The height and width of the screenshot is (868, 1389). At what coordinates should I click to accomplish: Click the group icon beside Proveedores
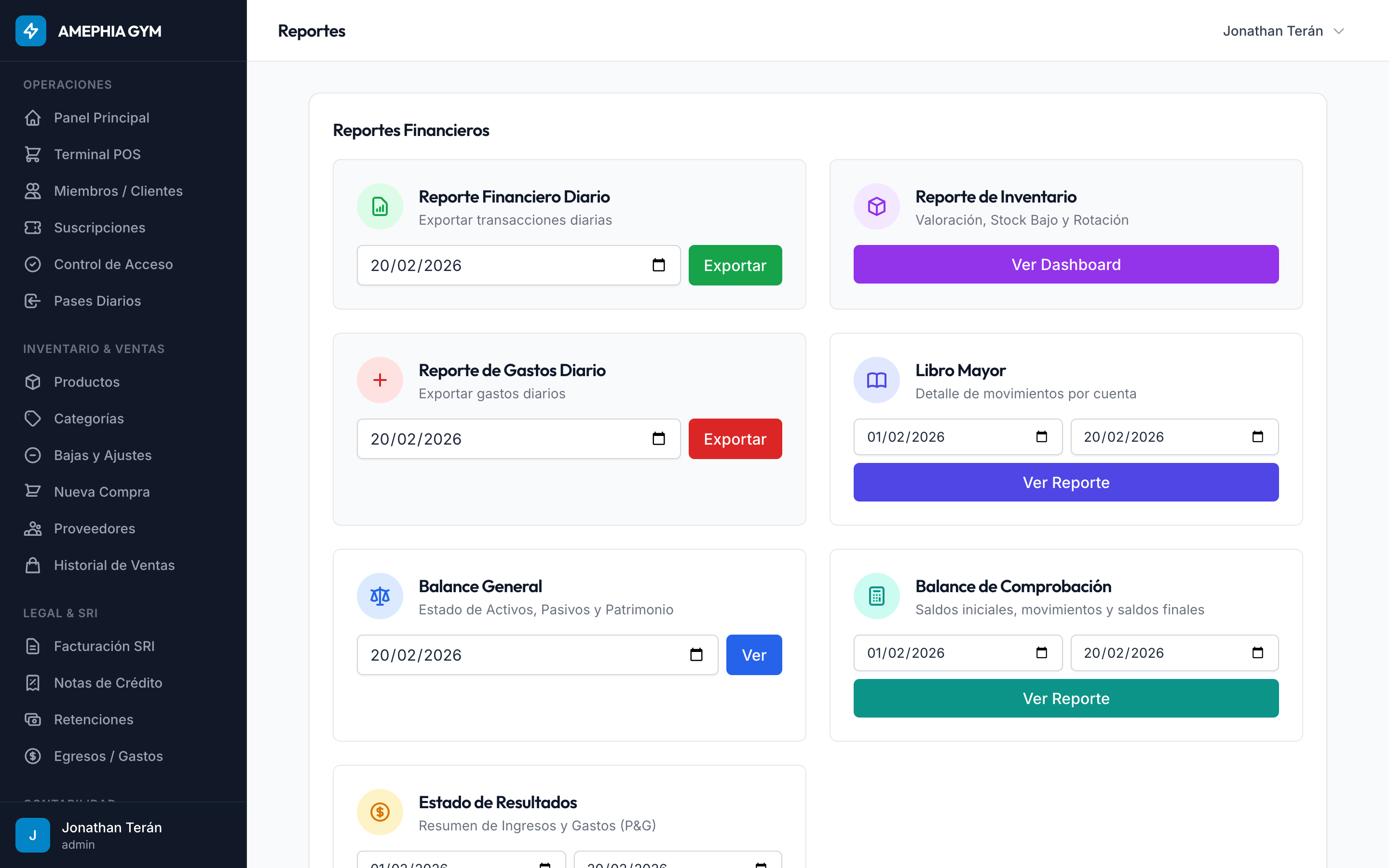(33, 529)
